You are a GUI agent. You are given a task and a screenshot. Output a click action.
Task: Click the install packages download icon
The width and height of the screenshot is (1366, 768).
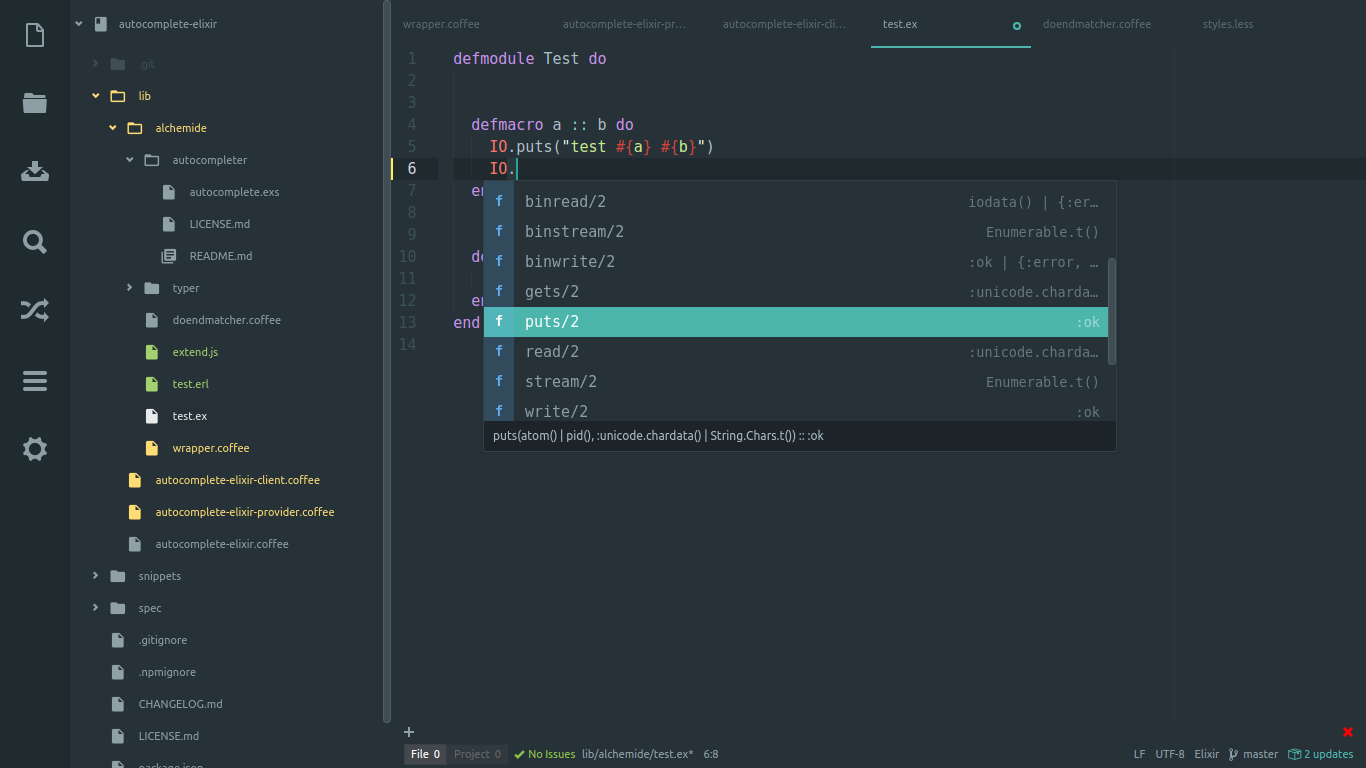[x=34, y=171]
